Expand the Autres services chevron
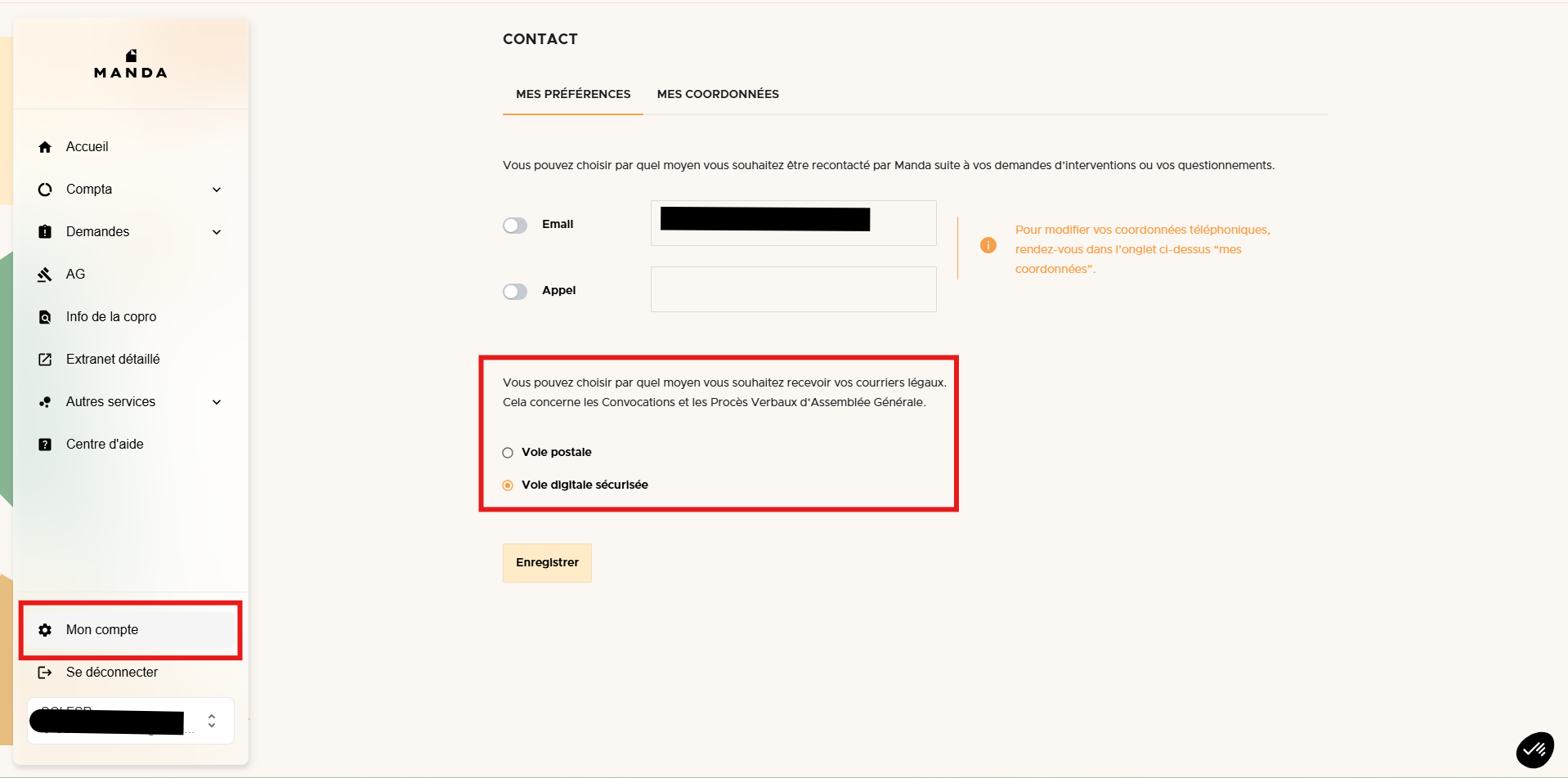Image resolution: width=1568 pixels, height=778 pixels. point(217,402)
